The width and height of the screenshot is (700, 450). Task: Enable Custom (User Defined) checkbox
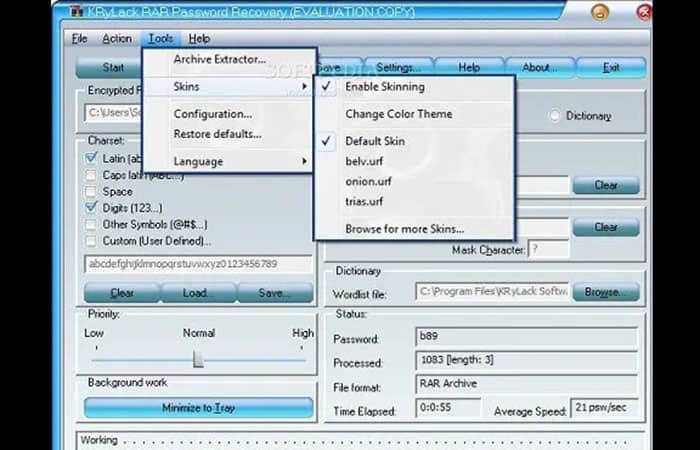point(91,241)
